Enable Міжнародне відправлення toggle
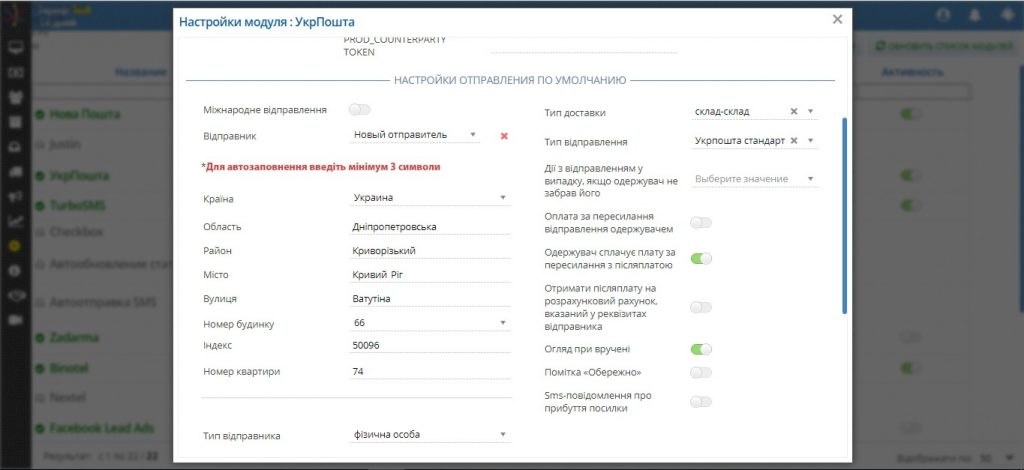This screenshot has width=1024, height=470. (360, 110)
